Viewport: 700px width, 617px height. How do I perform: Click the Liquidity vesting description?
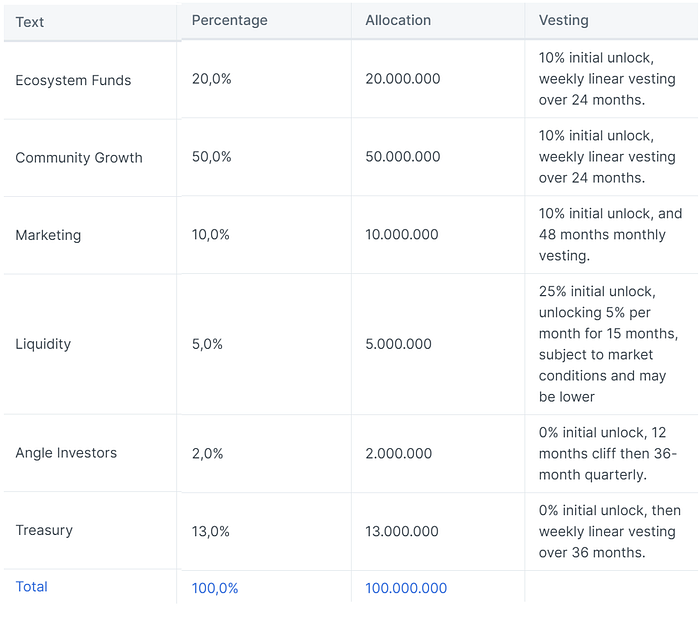[608, 344]
